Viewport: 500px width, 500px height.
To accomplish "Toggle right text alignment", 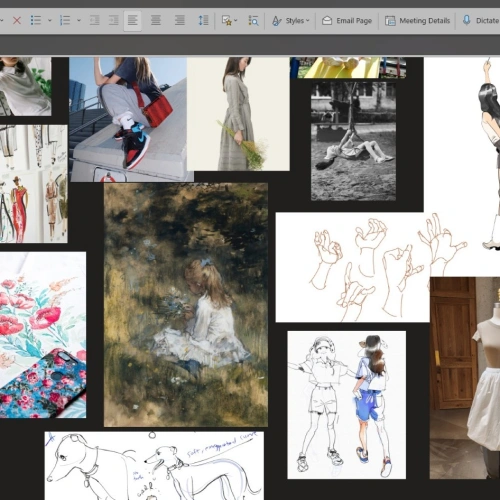I will (180, 21).
